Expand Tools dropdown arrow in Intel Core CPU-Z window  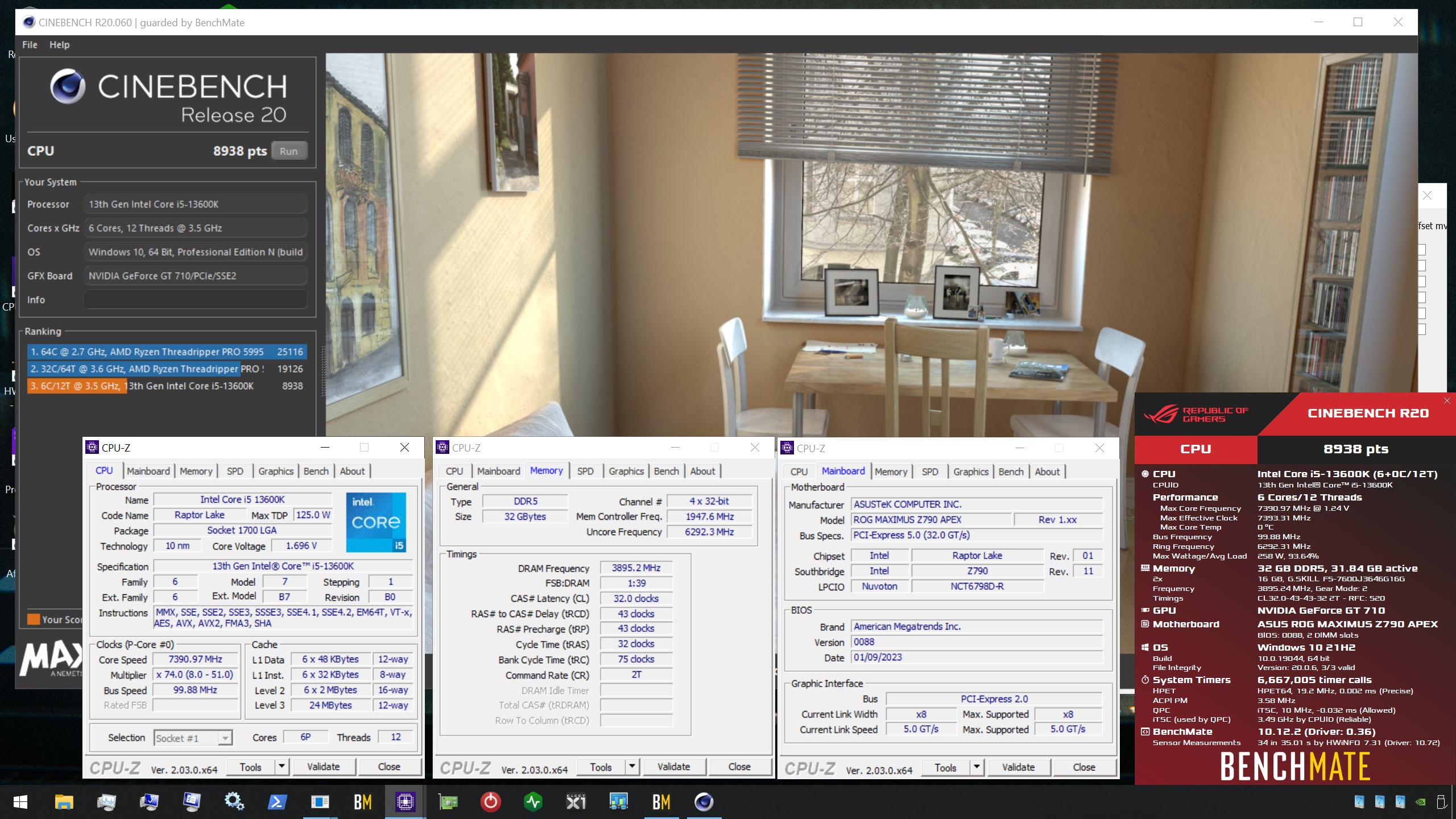click(x=282, y=767)
